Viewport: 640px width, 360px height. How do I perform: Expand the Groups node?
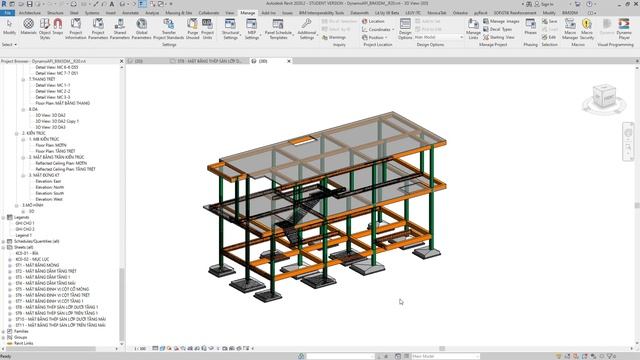(4, 338)
